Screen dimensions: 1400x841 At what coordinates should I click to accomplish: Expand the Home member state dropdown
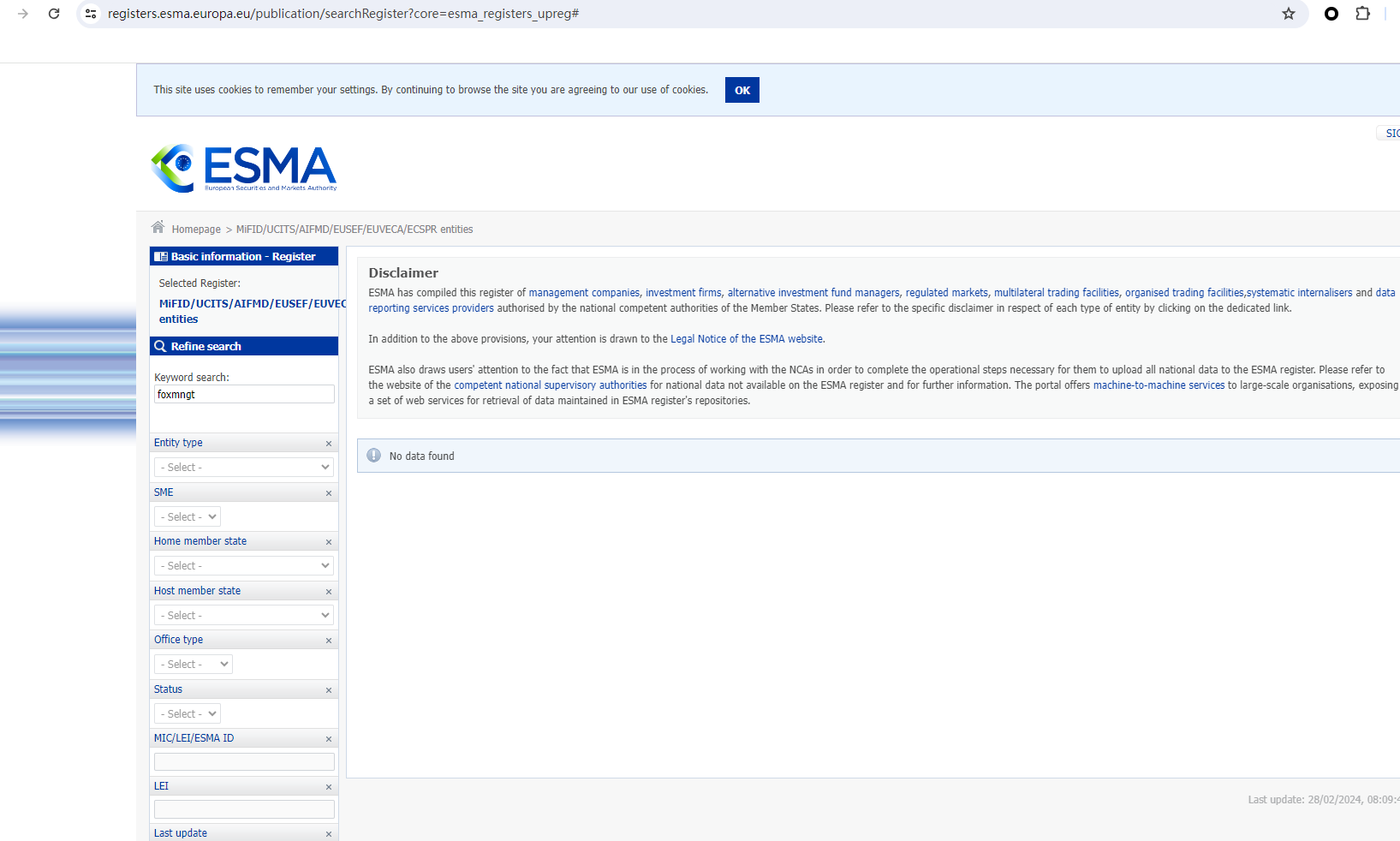(x=244, y=566)
